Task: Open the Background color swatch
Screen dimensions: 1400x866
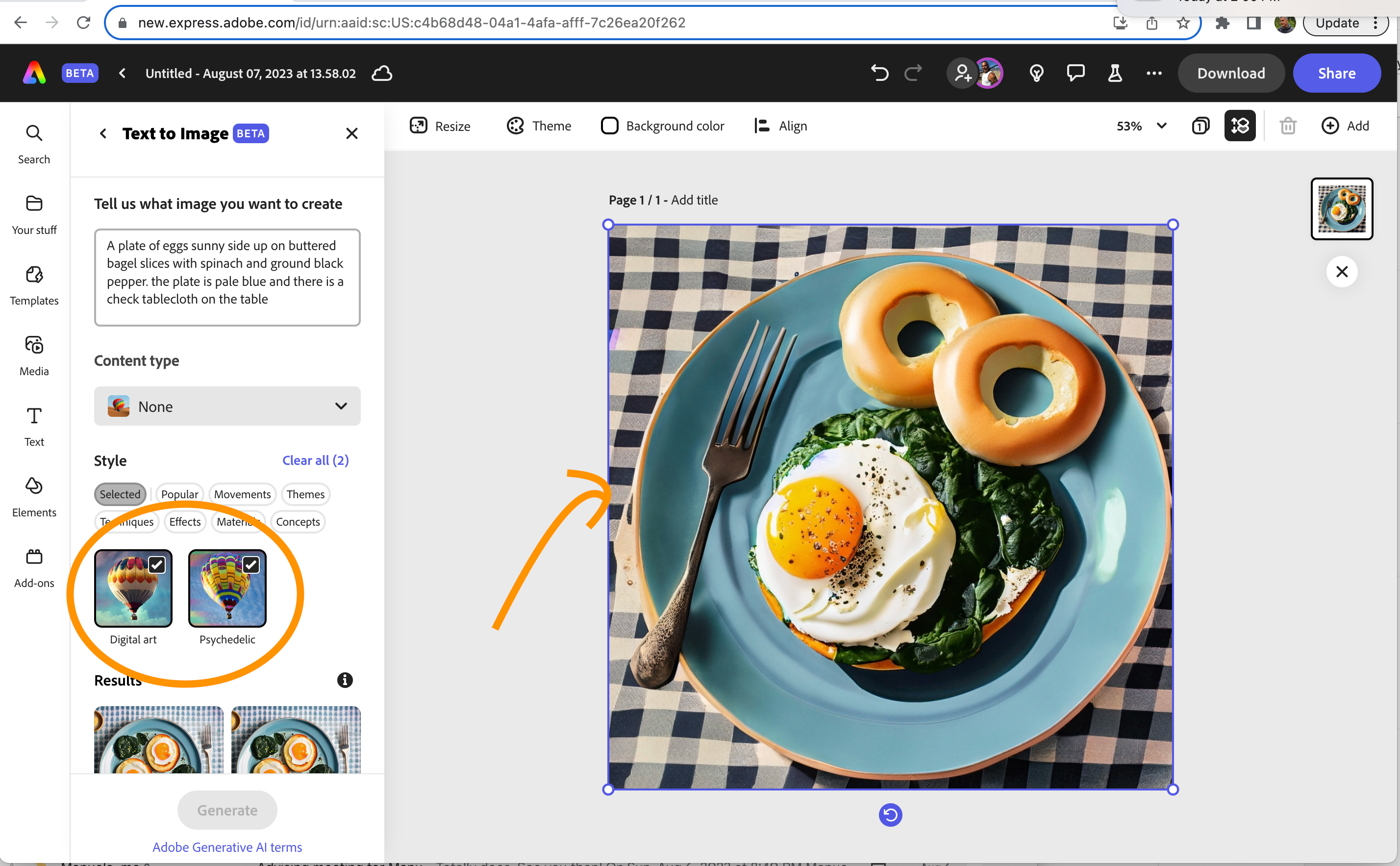Action: [610, 126]
